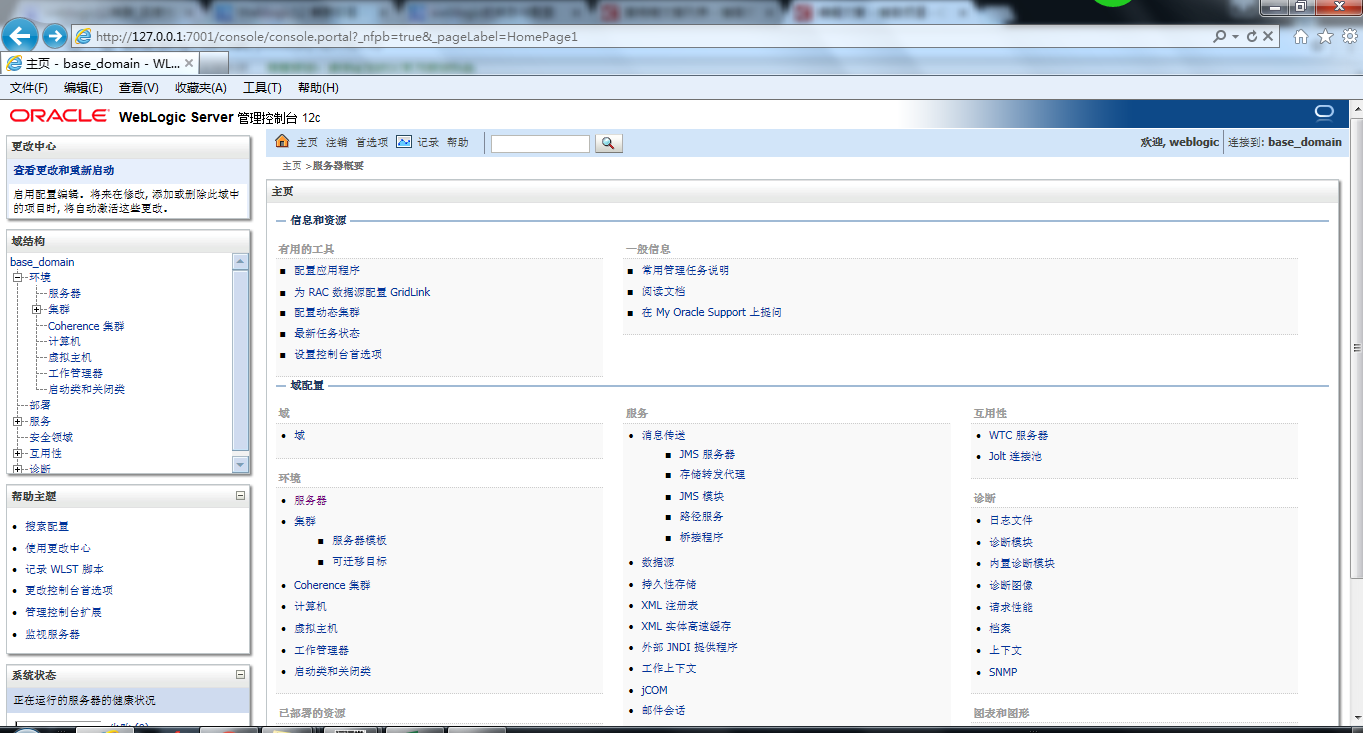Click the browser Back arrow button
This screenshot has width=1363, height=733.
21,37
